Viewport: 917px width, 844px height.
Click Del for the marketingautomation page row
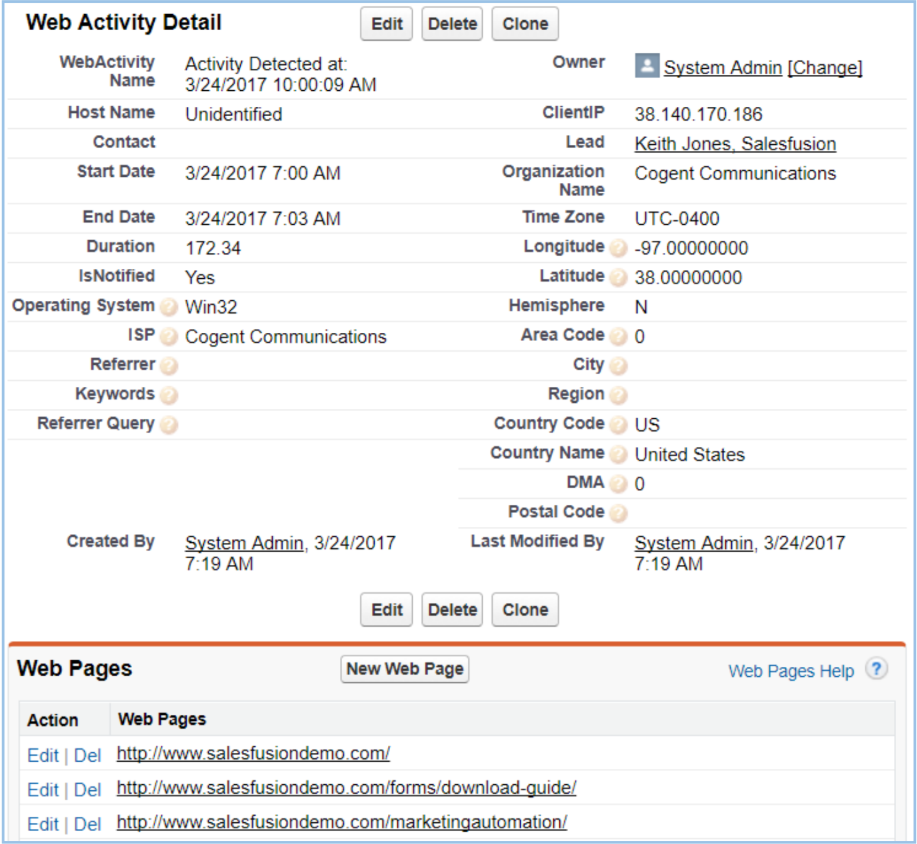tap(88, 824)
